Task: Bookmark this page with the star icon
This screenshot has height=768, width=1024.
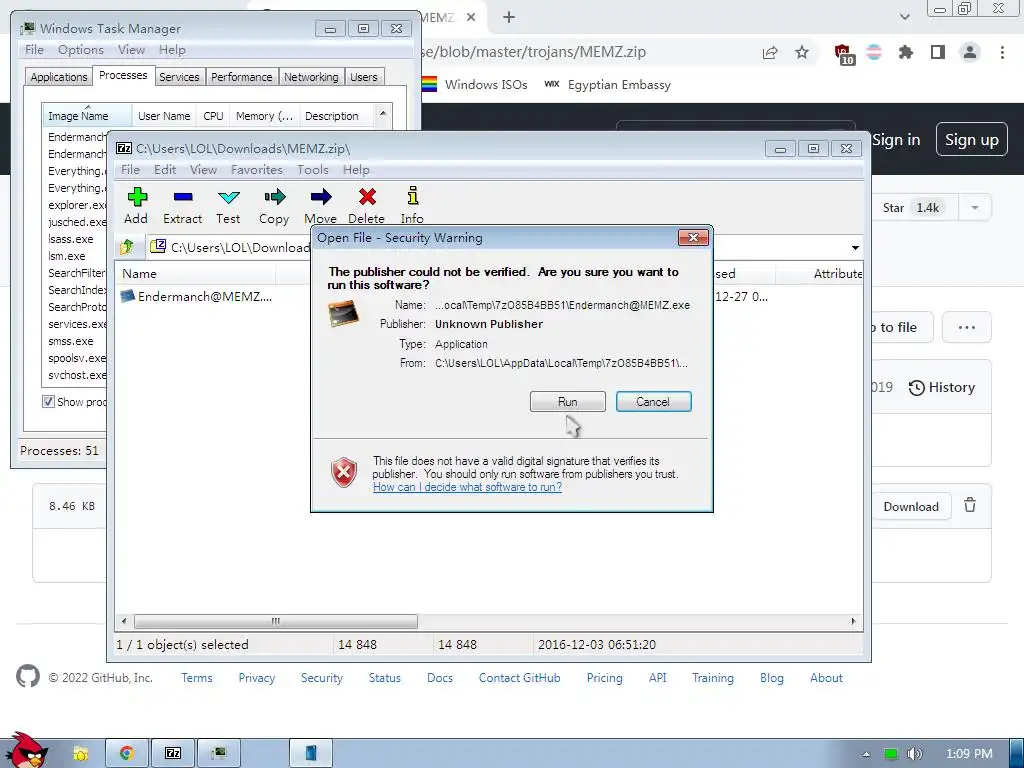Action: coord(802,52)
